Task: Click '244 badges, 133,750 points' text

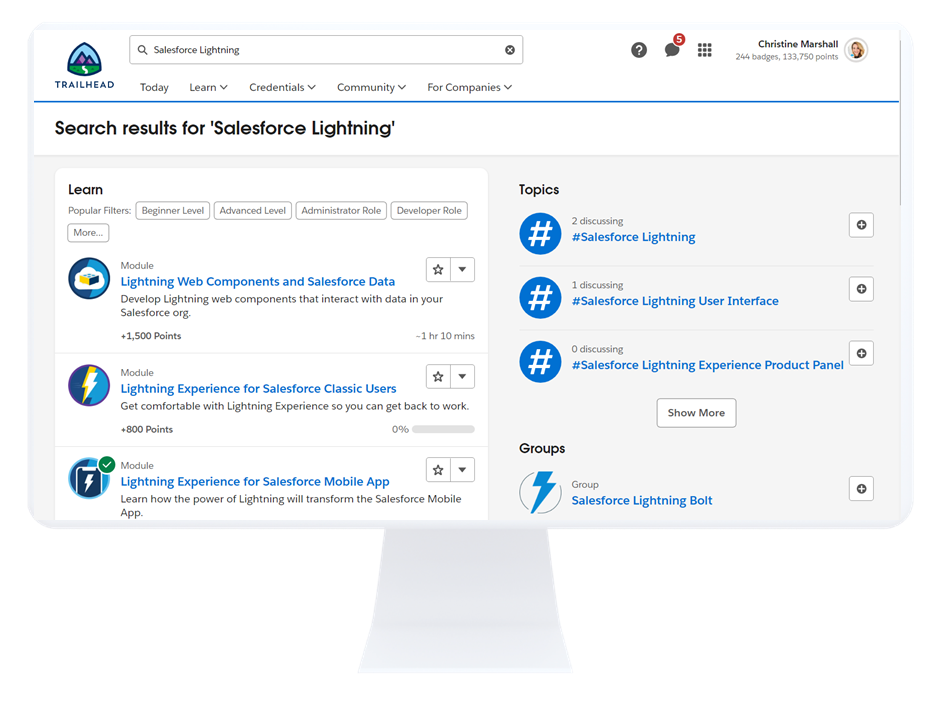Action: pyautogui.click(x=786, y=57)
